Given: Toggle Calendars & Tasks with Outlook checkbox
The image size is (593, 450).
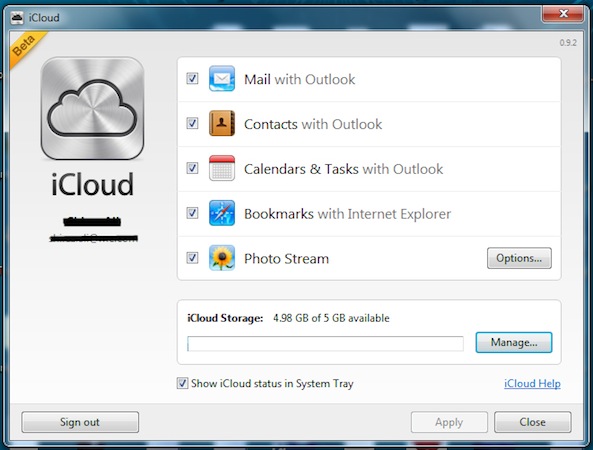Looking at the screenshot, I should point(192,168).
